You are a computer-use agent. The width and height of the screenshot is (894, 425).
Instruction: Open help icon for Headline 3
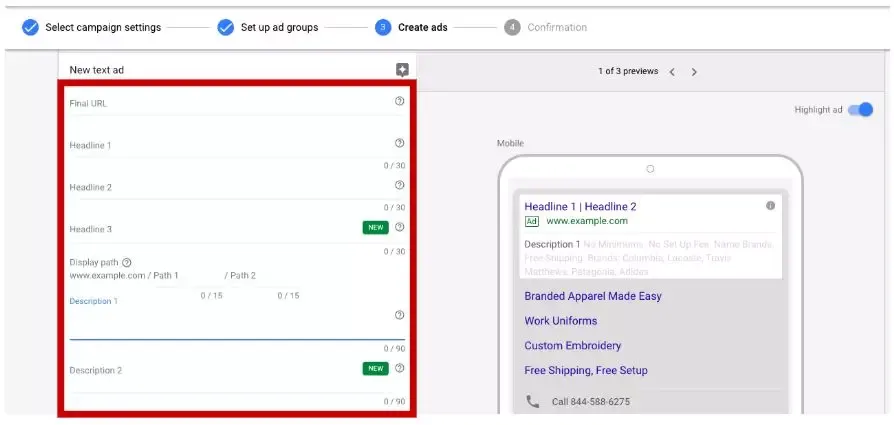pyautogui.click(x=399, y=227)
